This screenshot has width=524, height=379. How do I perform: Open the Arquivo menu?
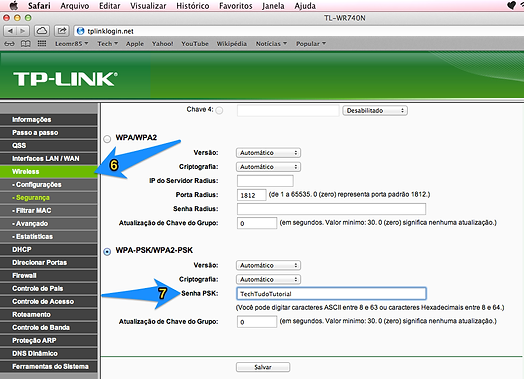[75, 6]
